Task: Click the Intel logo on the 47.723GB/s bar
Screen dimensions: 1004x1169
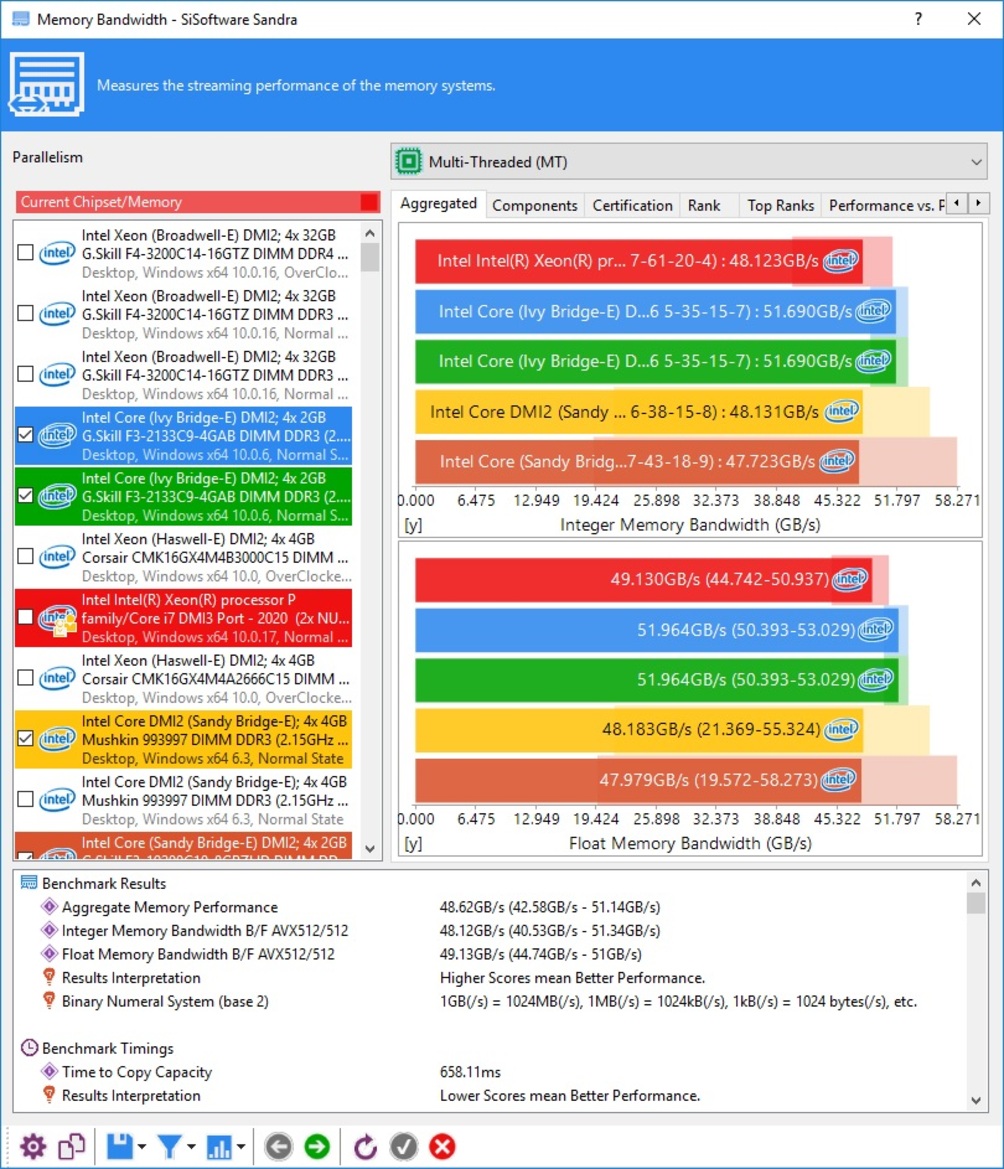Action: (x=836, y=461)
